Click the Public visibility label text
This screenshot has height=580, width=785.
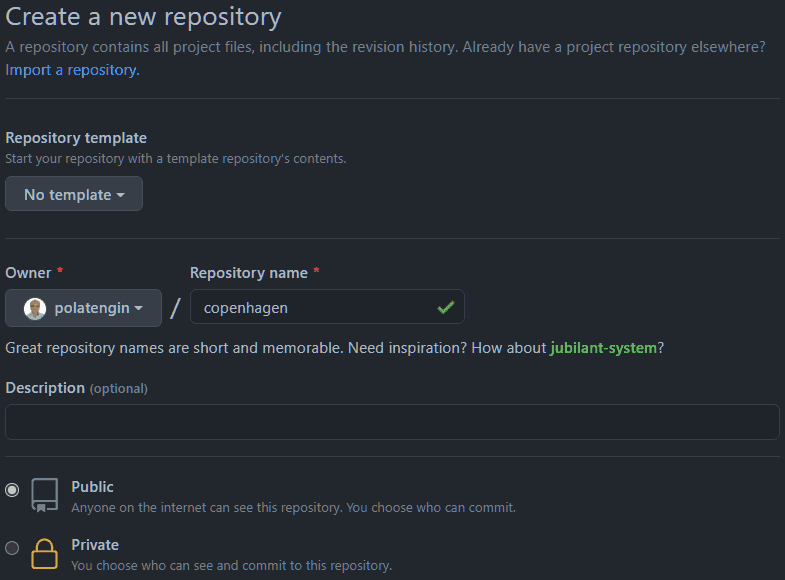(92, 487)
